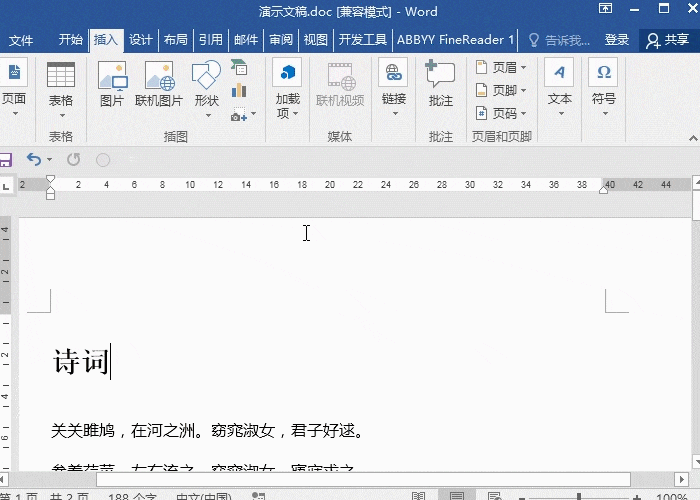Click the tab selector on the ruler corner
This screenshot has width=700, height=500.
click(6, 185)
